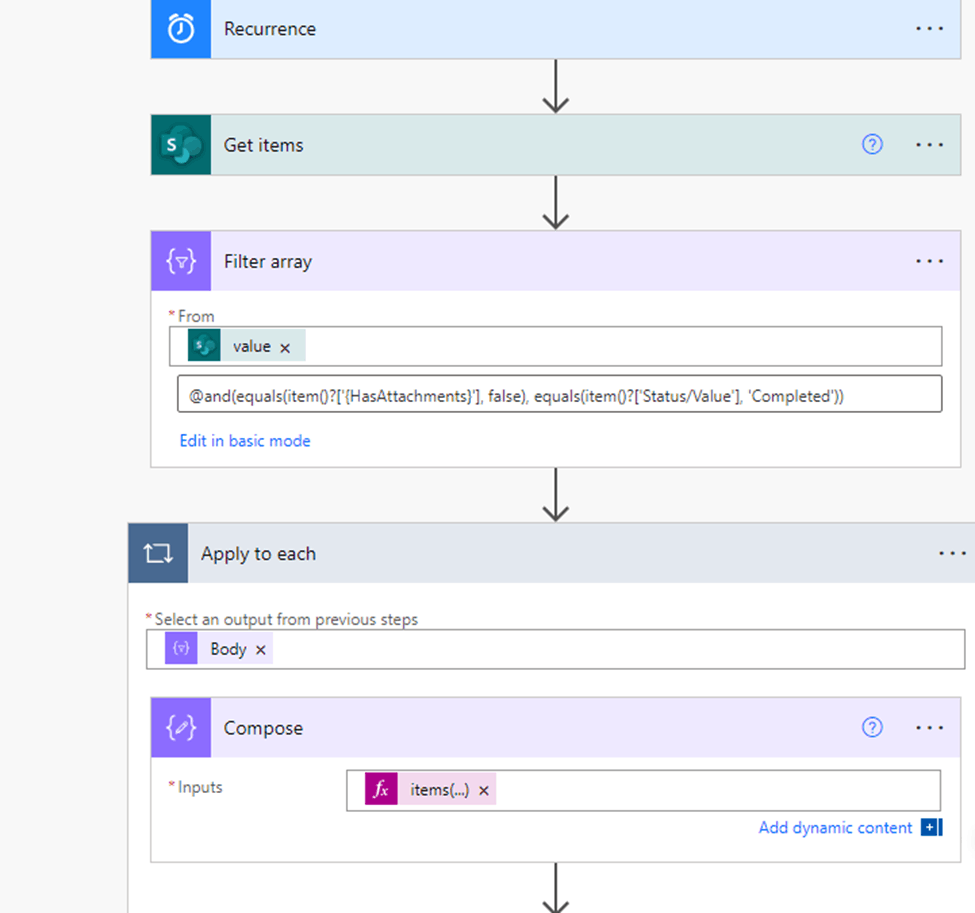The image size is (975, 913).
Task: Click the Apply to each loop icon
Action: [158, 553]
